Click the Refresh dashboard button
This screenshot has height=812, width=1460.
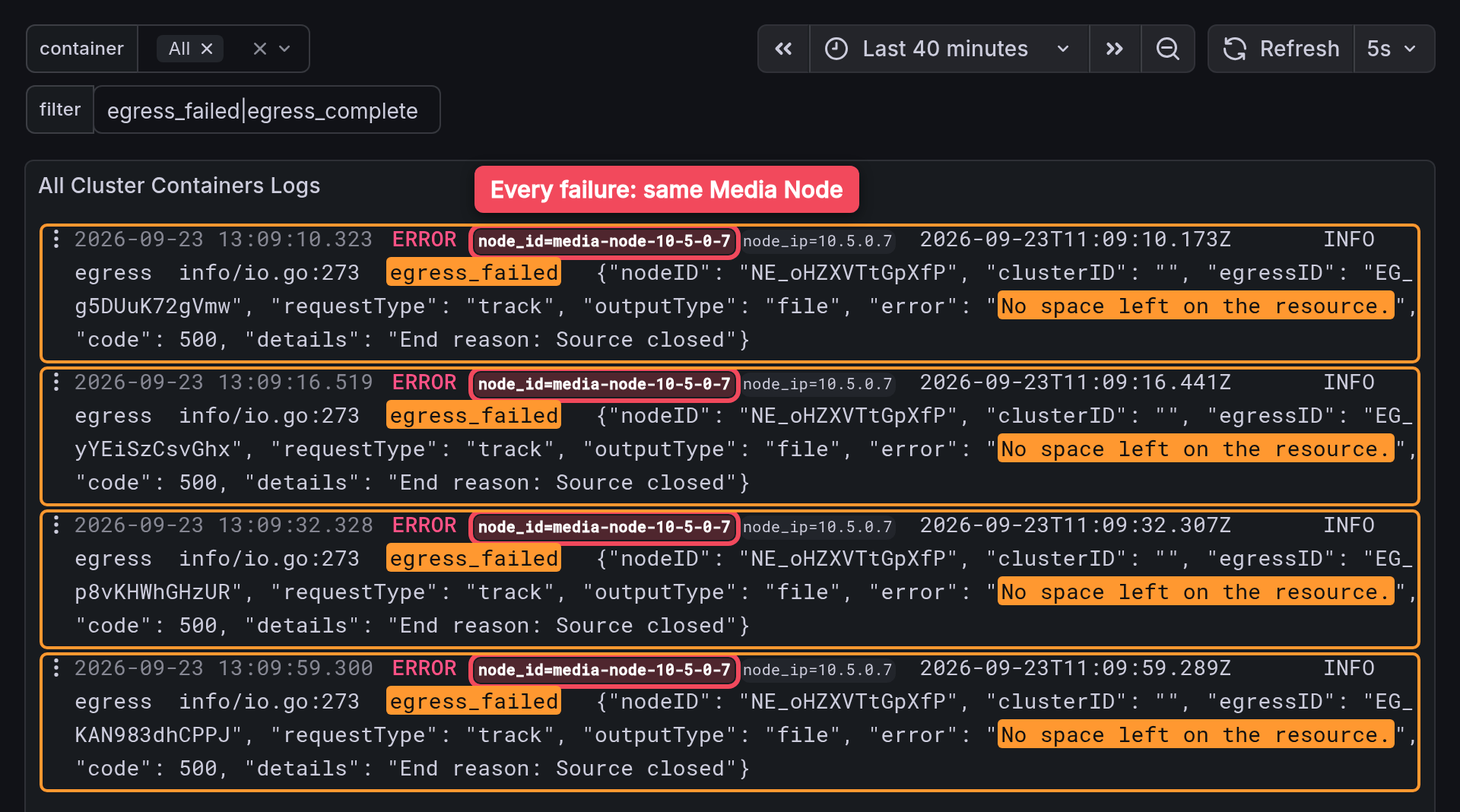tap(1281, 49)
